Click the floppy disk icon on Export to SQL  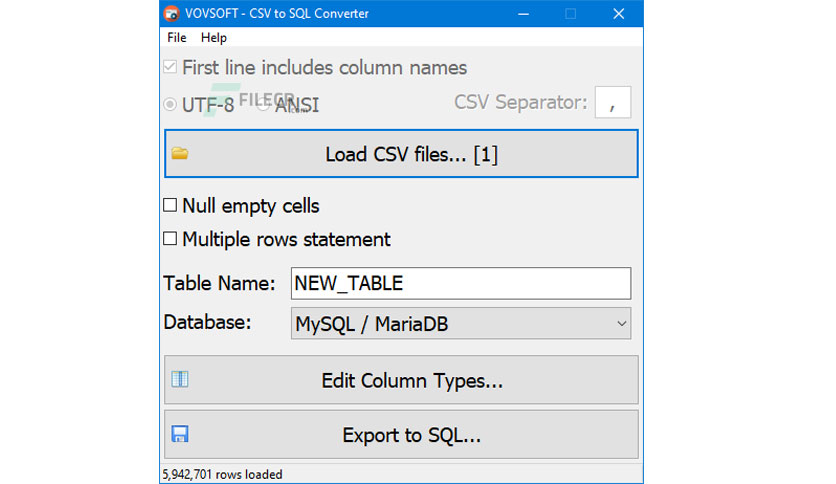(180, 434)
